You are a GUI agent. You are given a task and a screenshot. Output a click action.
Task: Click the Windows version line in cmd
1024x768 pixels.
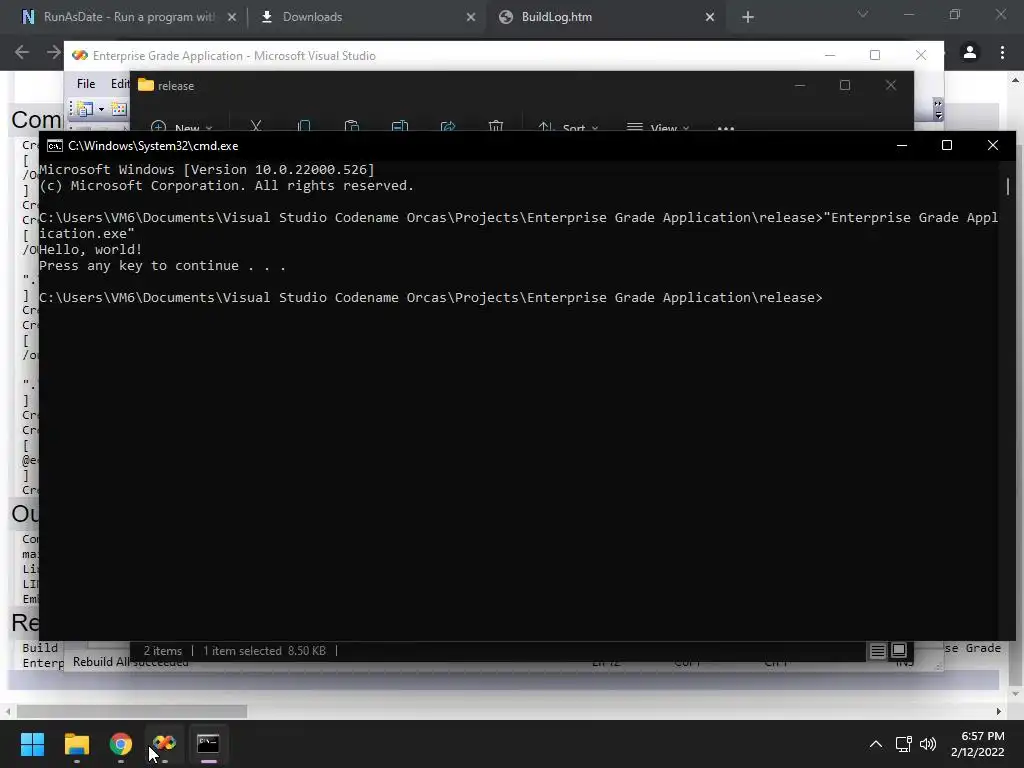[x=207, y=170]
